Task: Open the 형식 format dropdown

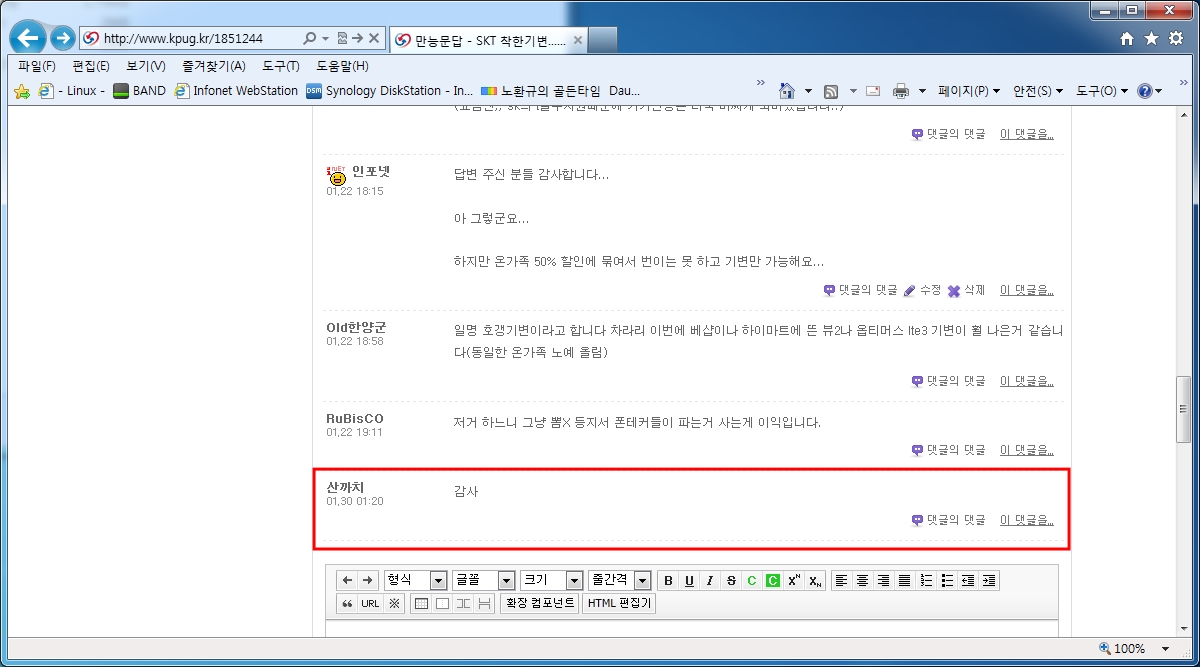Action: (416, 580)
